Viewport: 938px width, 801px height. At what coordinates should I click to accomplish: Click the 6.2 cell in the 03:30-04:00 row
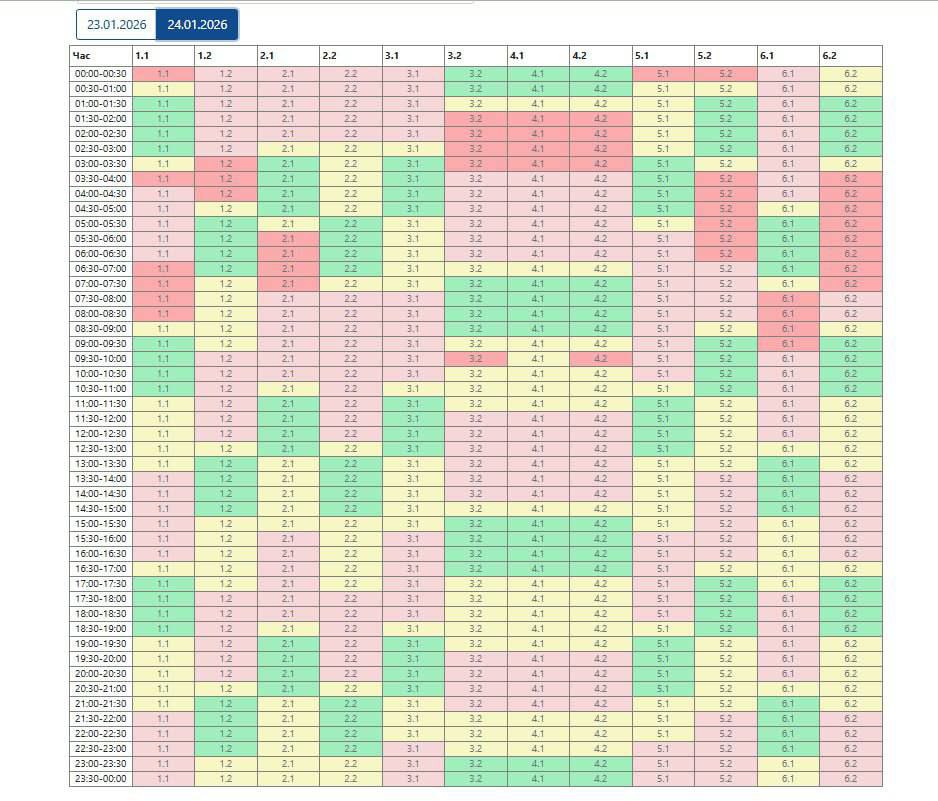coord(850,179)
